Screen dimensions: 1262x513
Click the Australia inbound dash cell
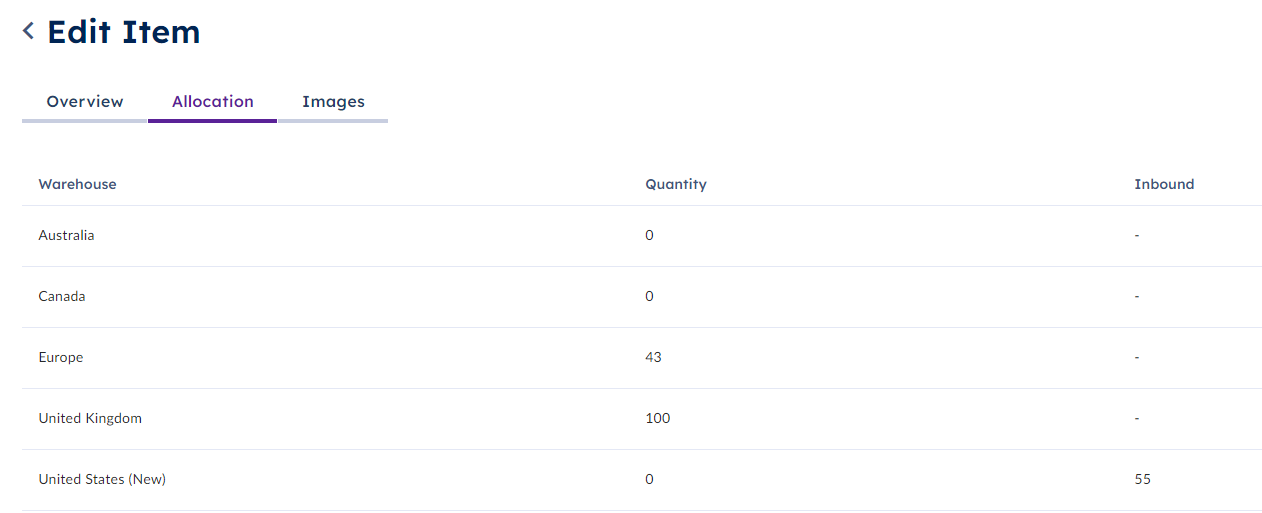pyautogui.click(x=1137, y=236)
